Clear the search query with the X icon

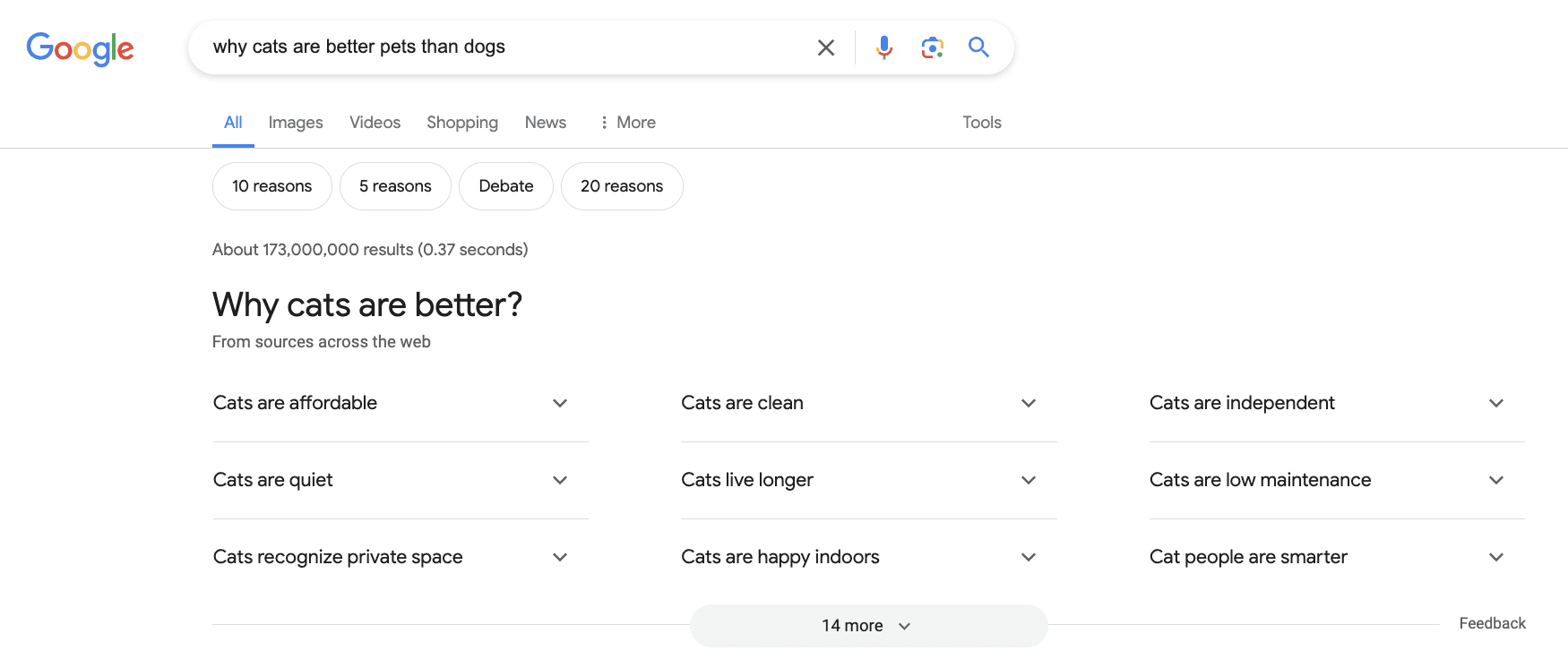824,47
